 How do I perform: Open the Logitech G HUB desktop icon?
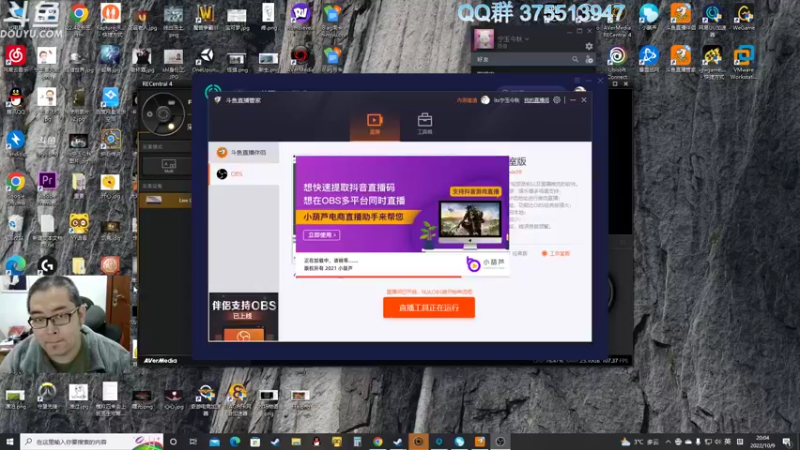47,265
